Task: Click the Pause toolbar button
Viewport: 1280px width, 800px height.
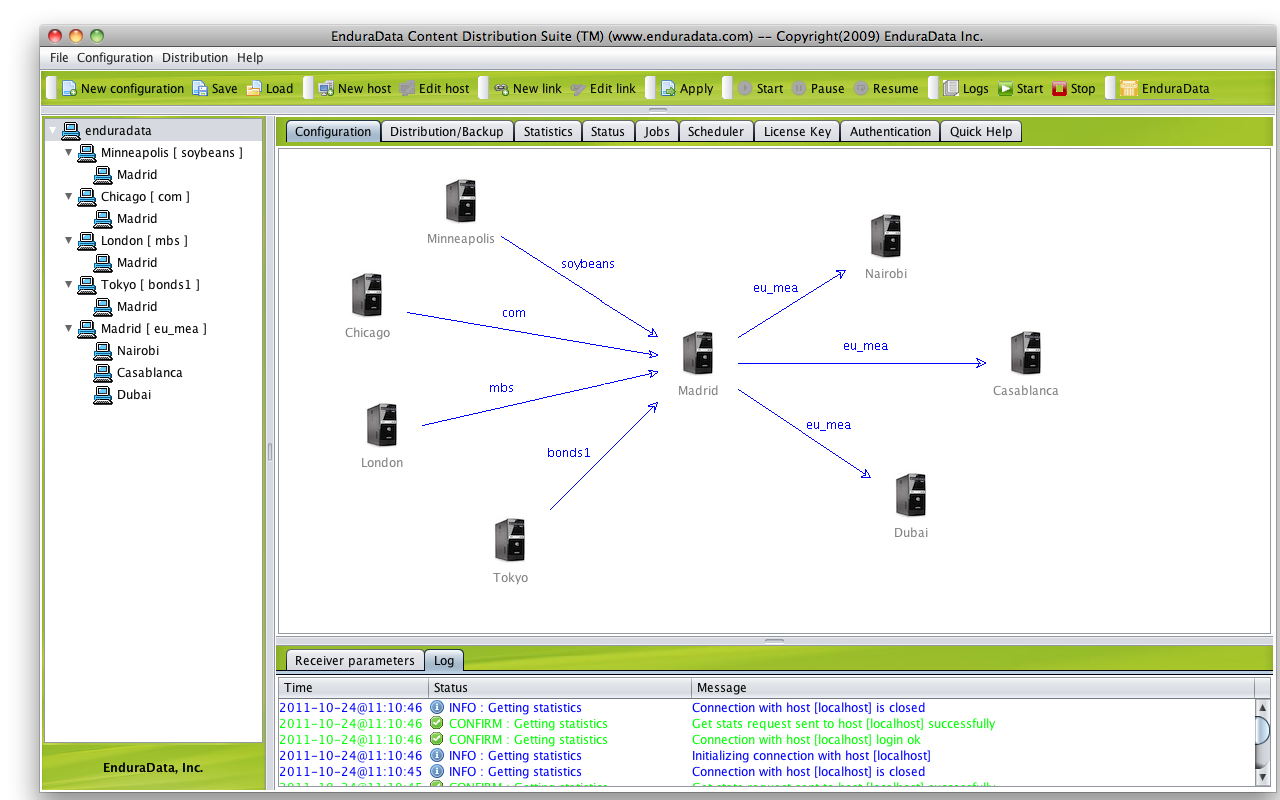Action: click(818, 88)
